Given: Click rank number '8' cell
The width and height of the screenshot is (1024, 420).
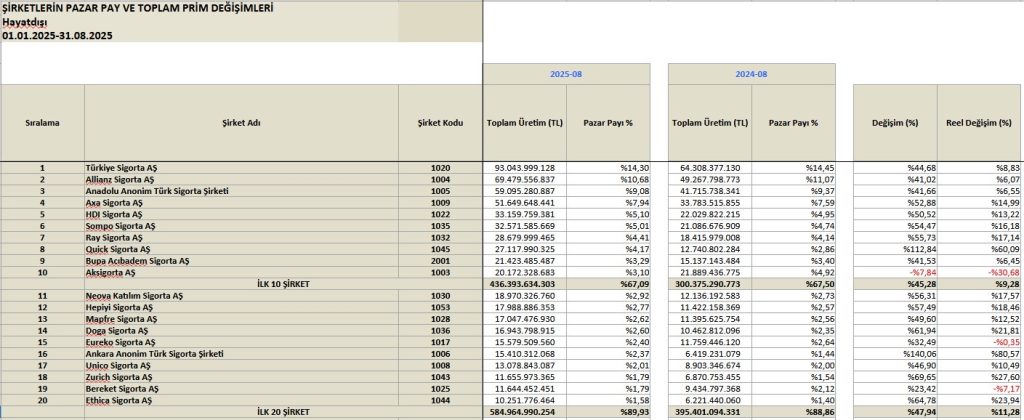Looking at the screenshot, I should tap(42, 249).
